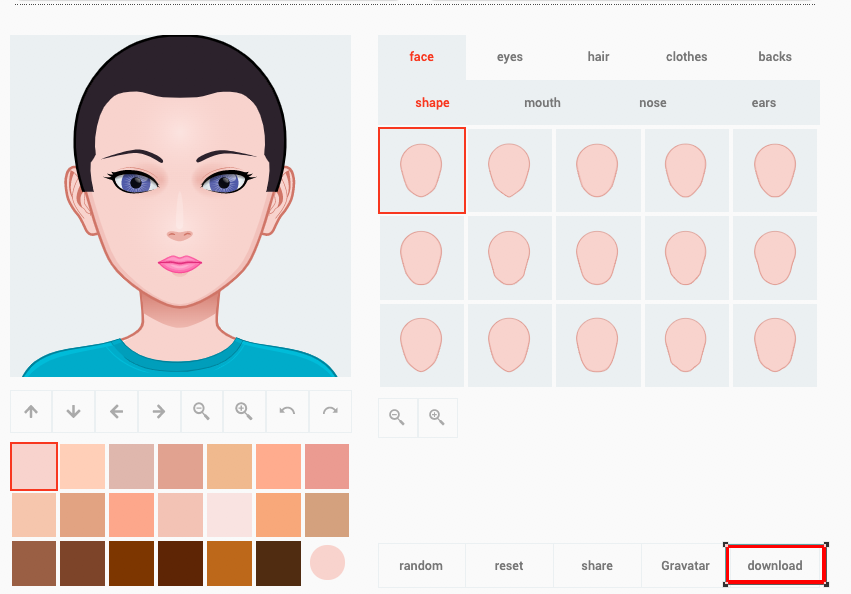Choose third face shape in top row
Image resolution: width=851 pixels, height=594 pixels.
coord(598,170)
